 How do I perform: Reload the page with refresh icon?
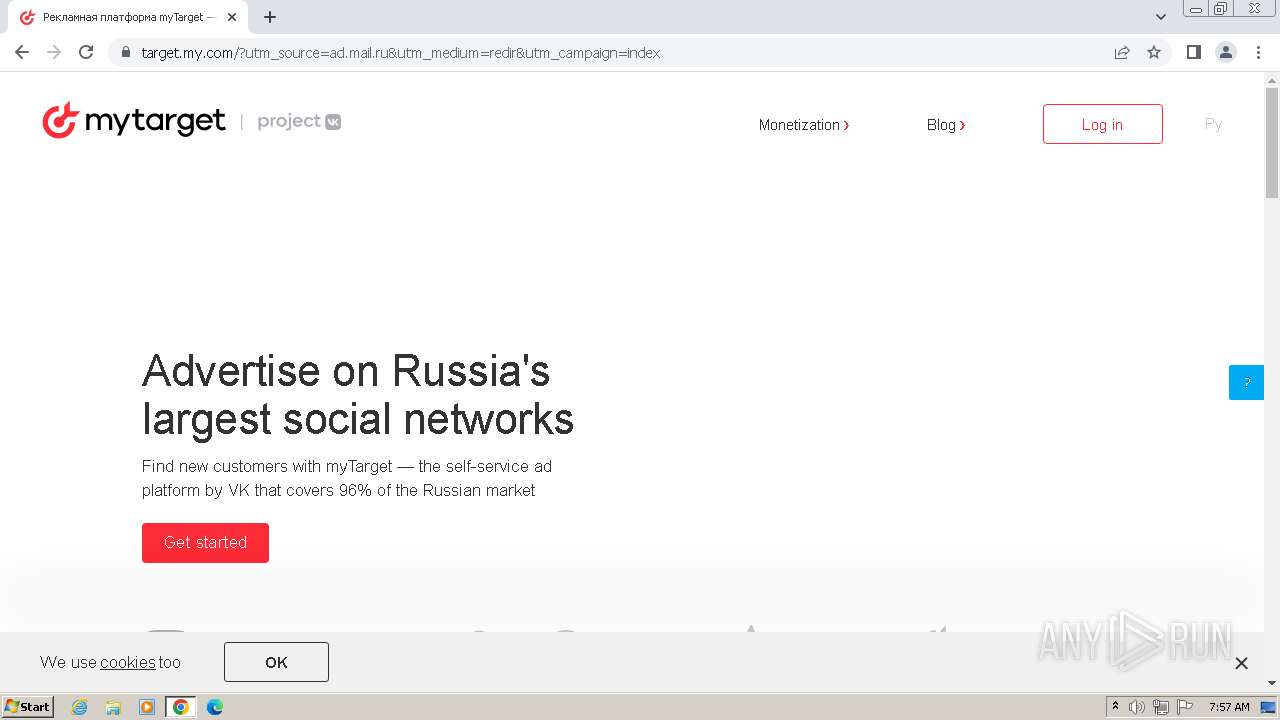[x=86, y=52]
